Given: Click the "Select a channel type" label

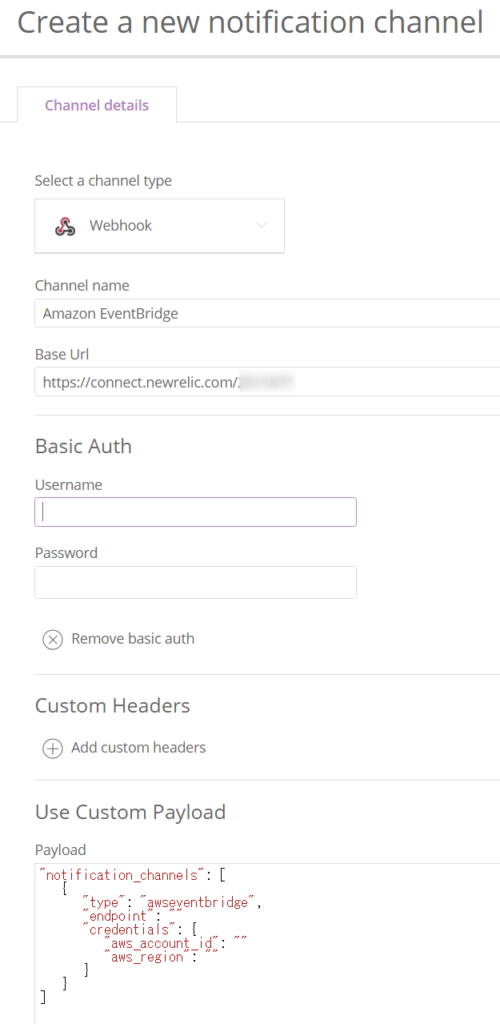Looking at the screenshot, I should (x=103, y=180).
